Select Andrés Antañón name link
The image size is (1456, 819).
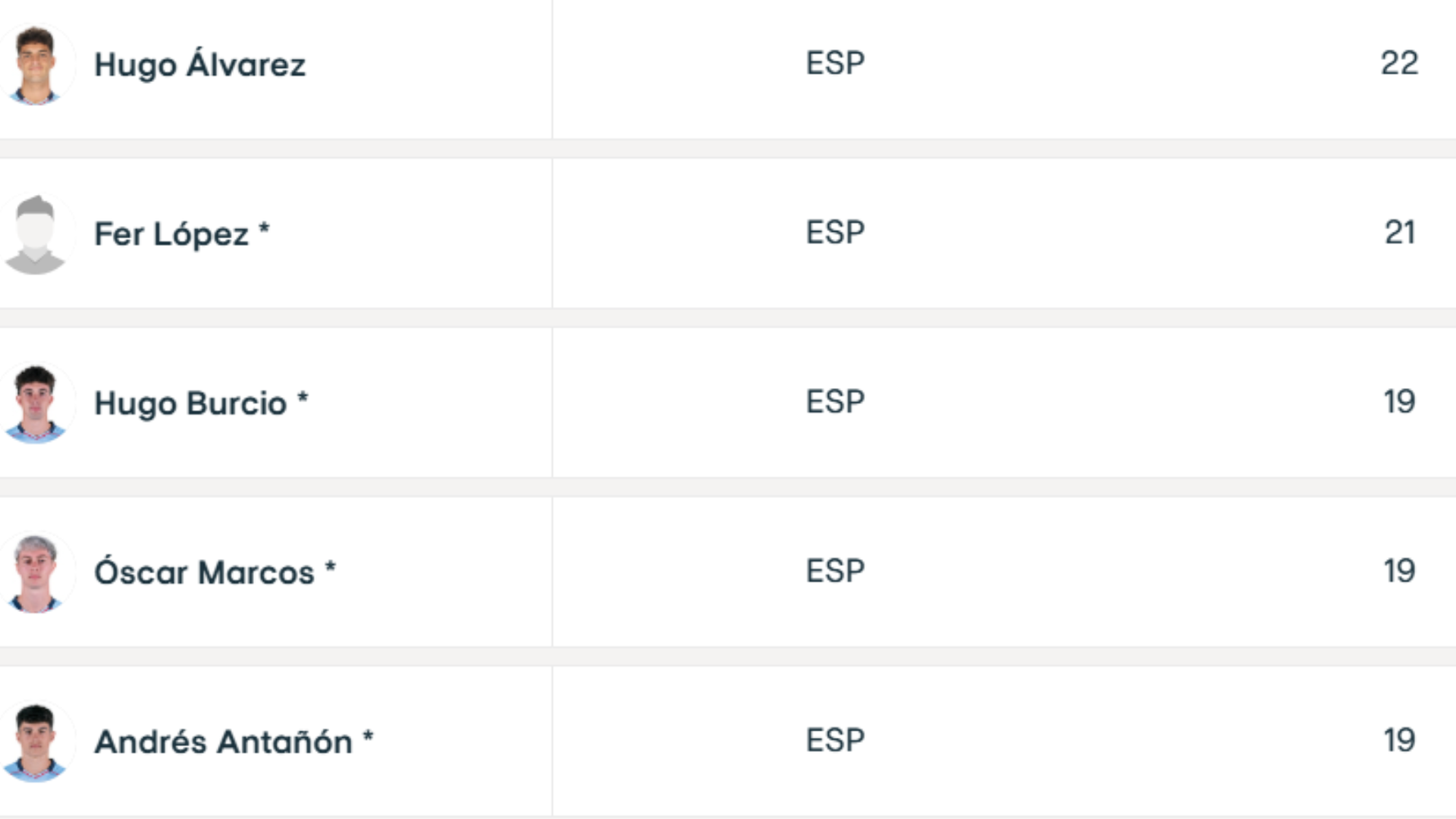223,742
